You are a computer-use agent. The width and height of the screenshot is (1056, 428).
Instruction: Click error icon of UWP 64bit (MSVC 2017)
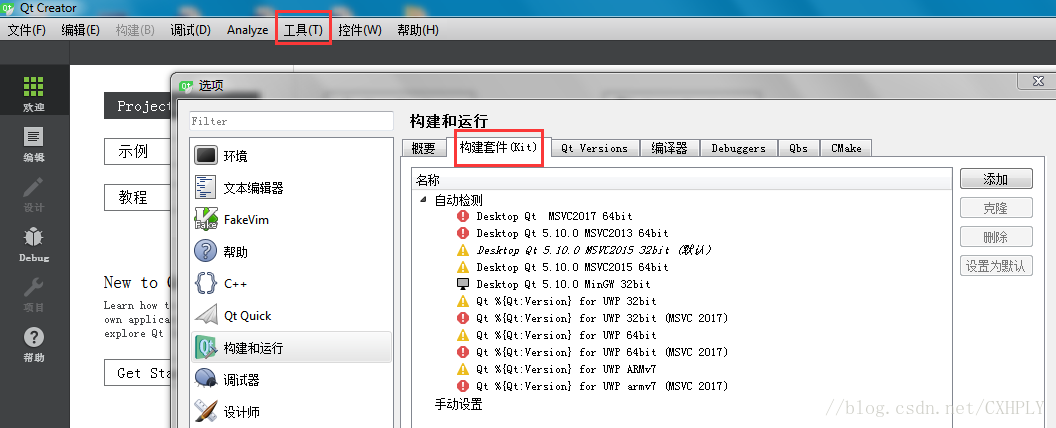[463, 352]
